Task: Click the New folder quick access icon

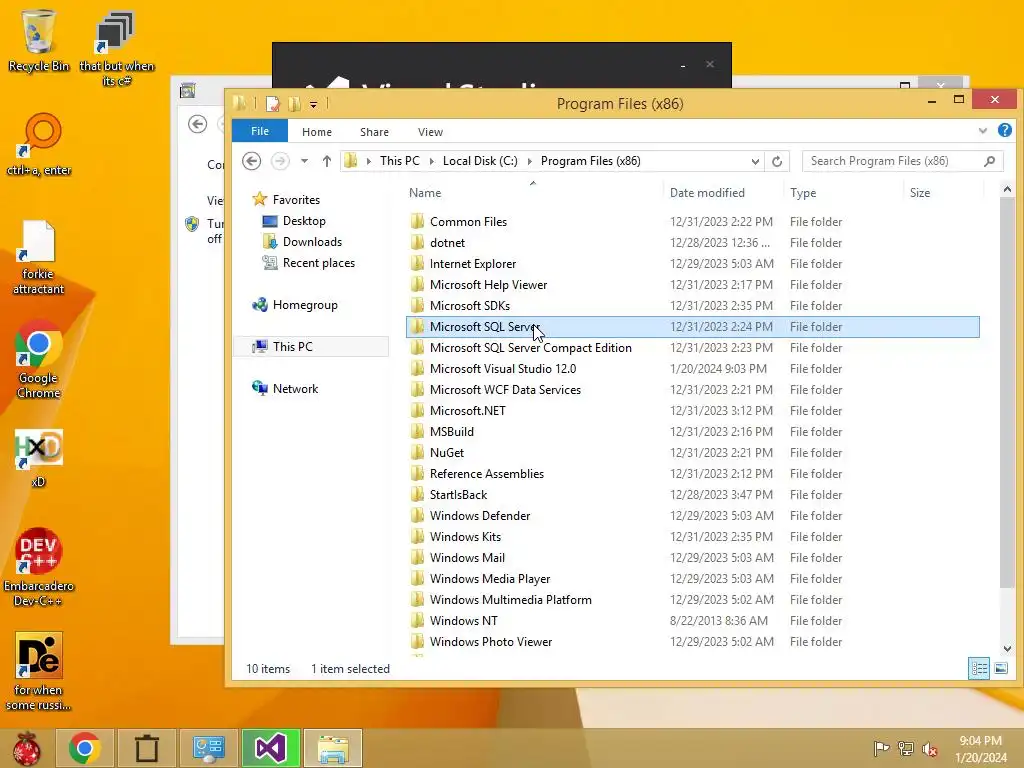Action: coord(295,104)
